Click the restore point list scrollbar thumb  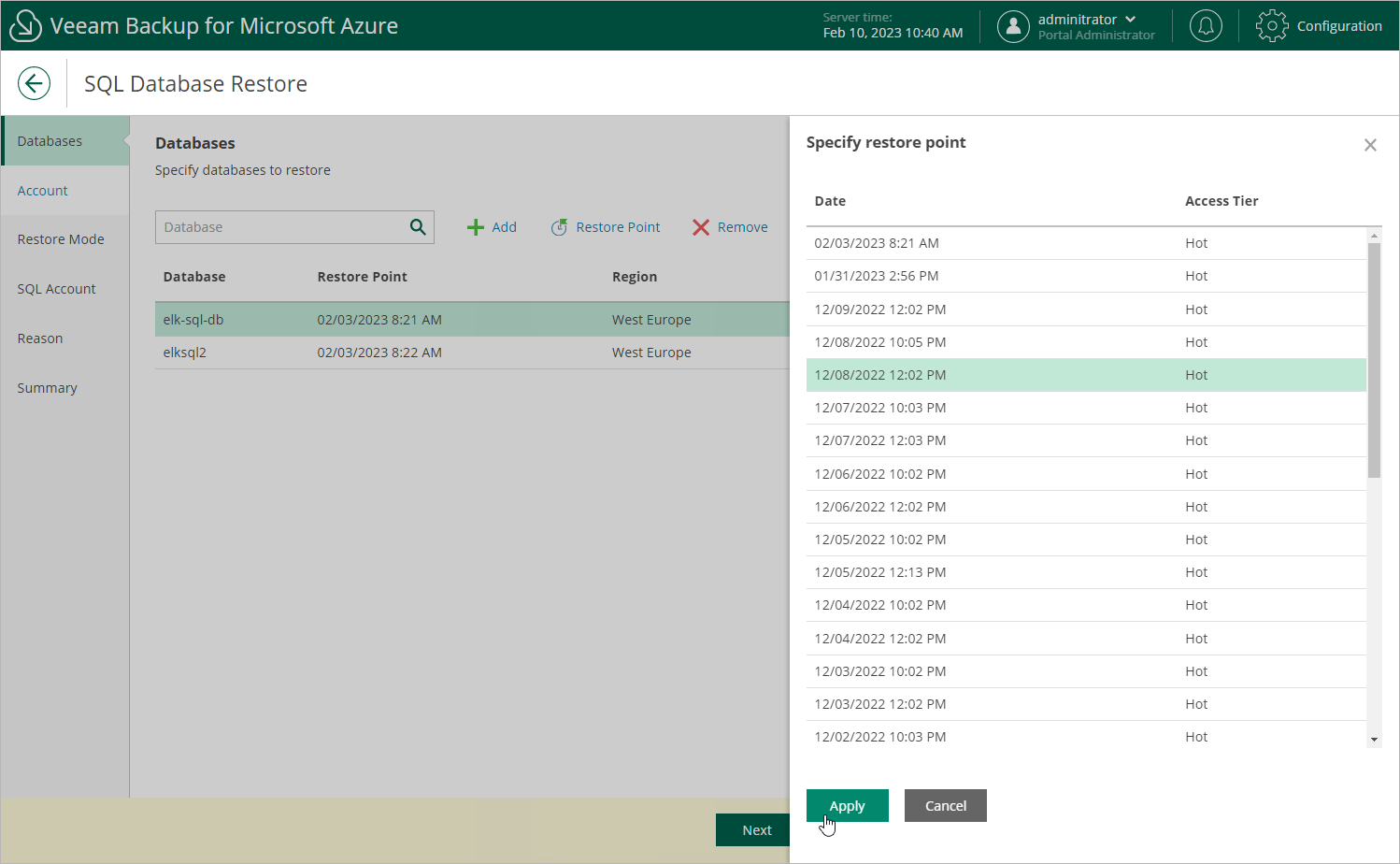pos(1374,360)
